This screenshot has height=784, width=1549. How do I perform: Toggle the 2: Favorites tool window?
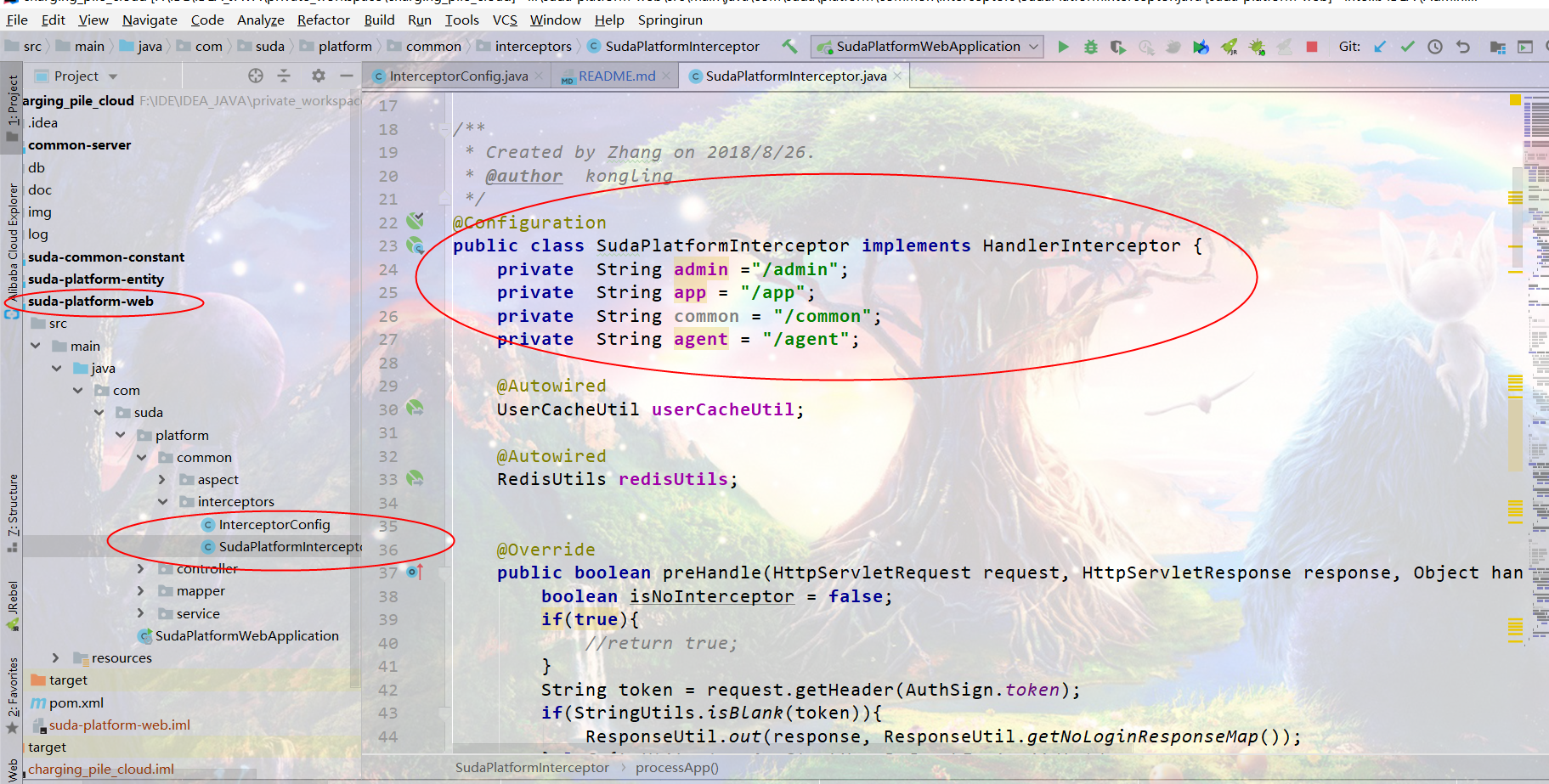click(x=12, y=695)
